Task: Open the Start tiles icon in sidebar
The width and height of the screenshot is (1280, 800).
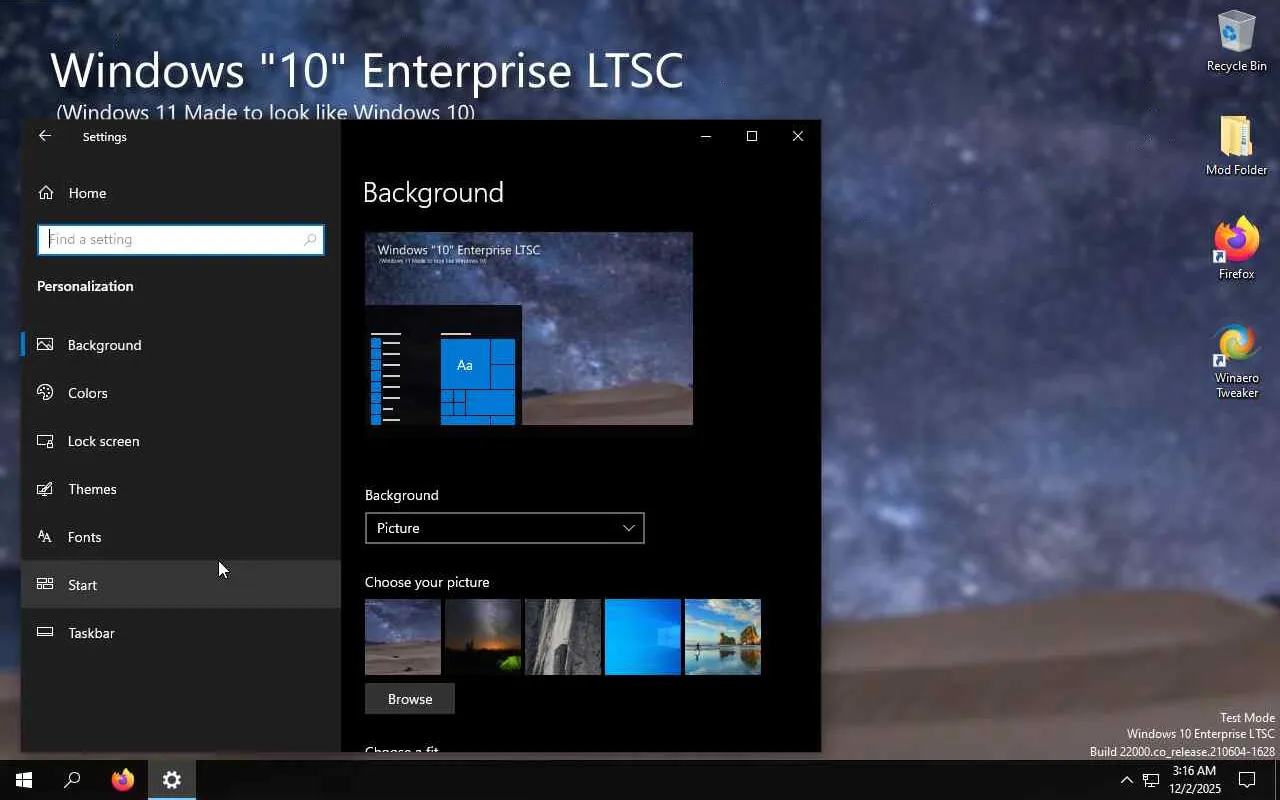Action: tap(45, 585)
